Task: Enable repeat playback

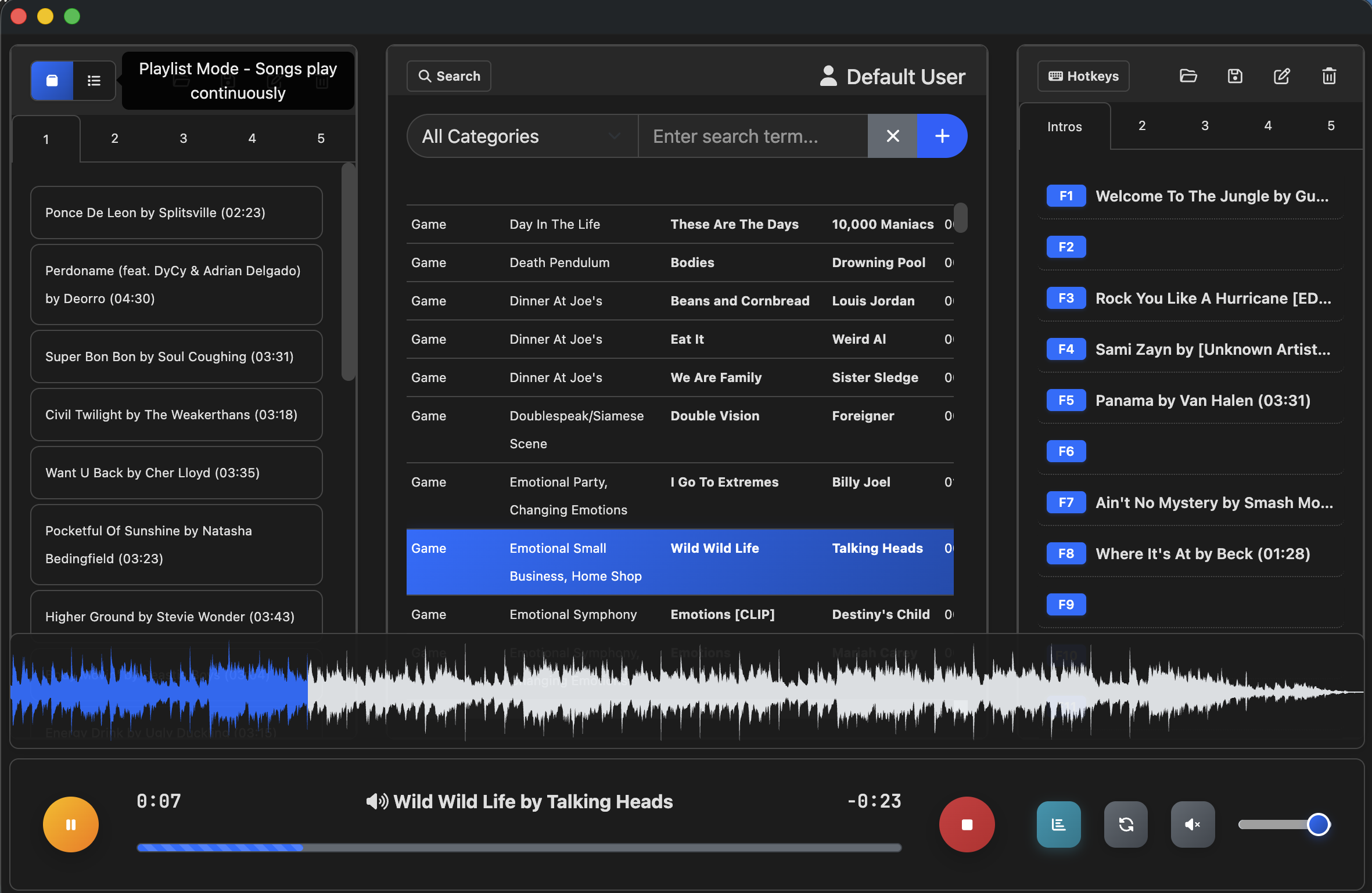Action: (x=1125, y=824)
